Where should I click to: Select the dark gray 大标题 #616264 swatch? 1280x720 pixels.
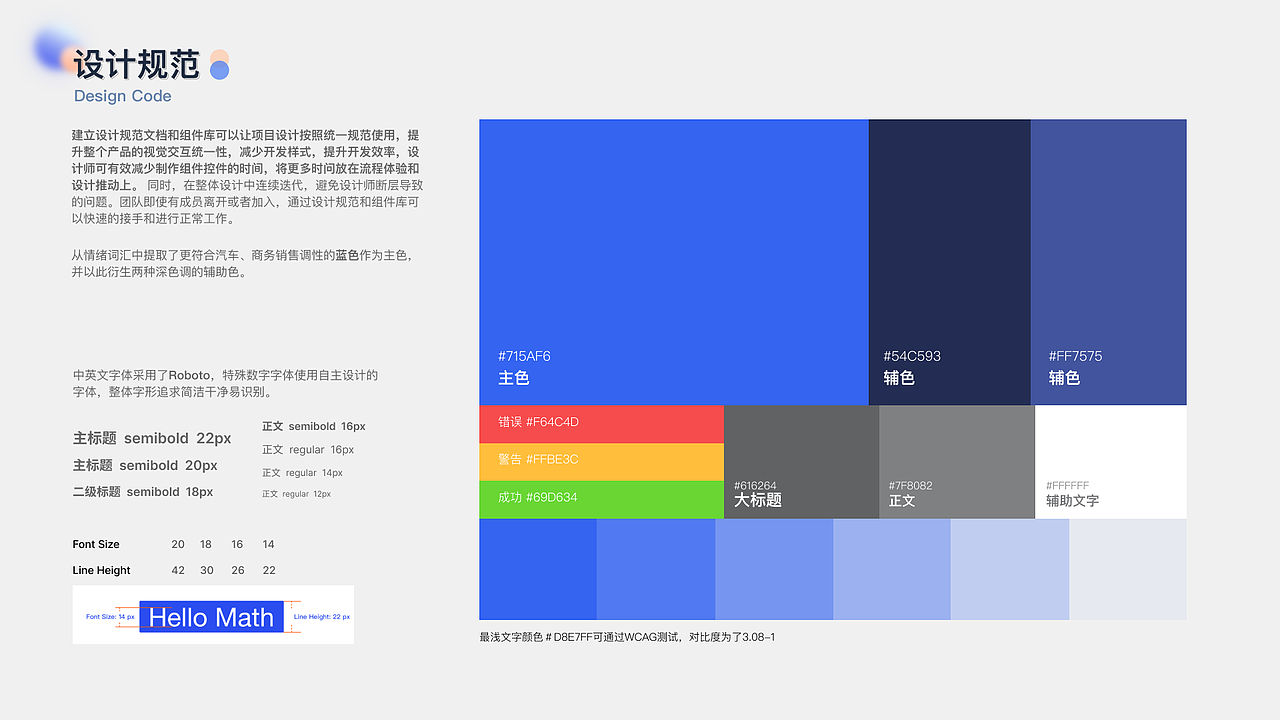(802, 462)
